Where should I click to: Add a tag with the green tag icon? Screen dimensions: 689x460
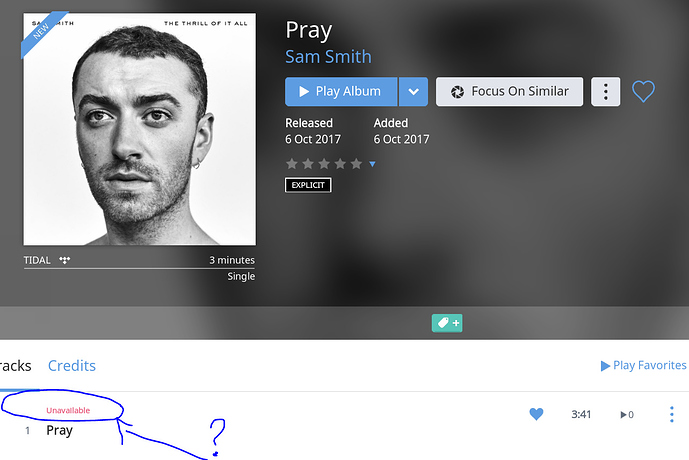pos(447,323)
